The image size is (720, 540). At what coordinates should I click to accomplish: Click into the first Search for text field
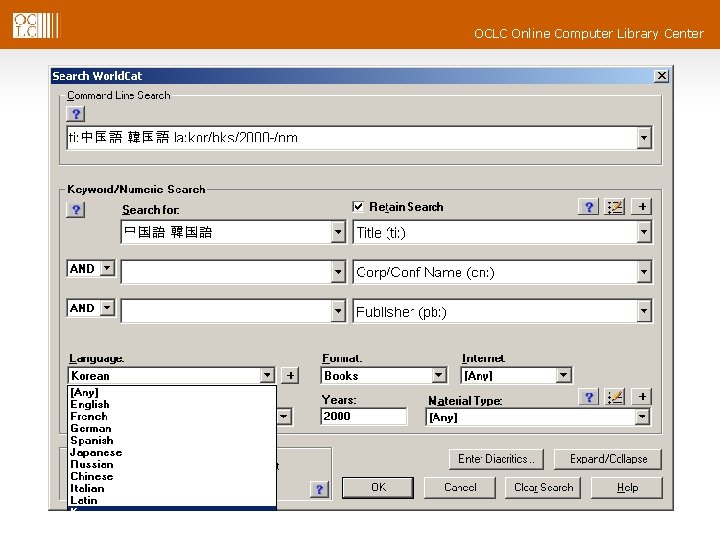[226, 232]
